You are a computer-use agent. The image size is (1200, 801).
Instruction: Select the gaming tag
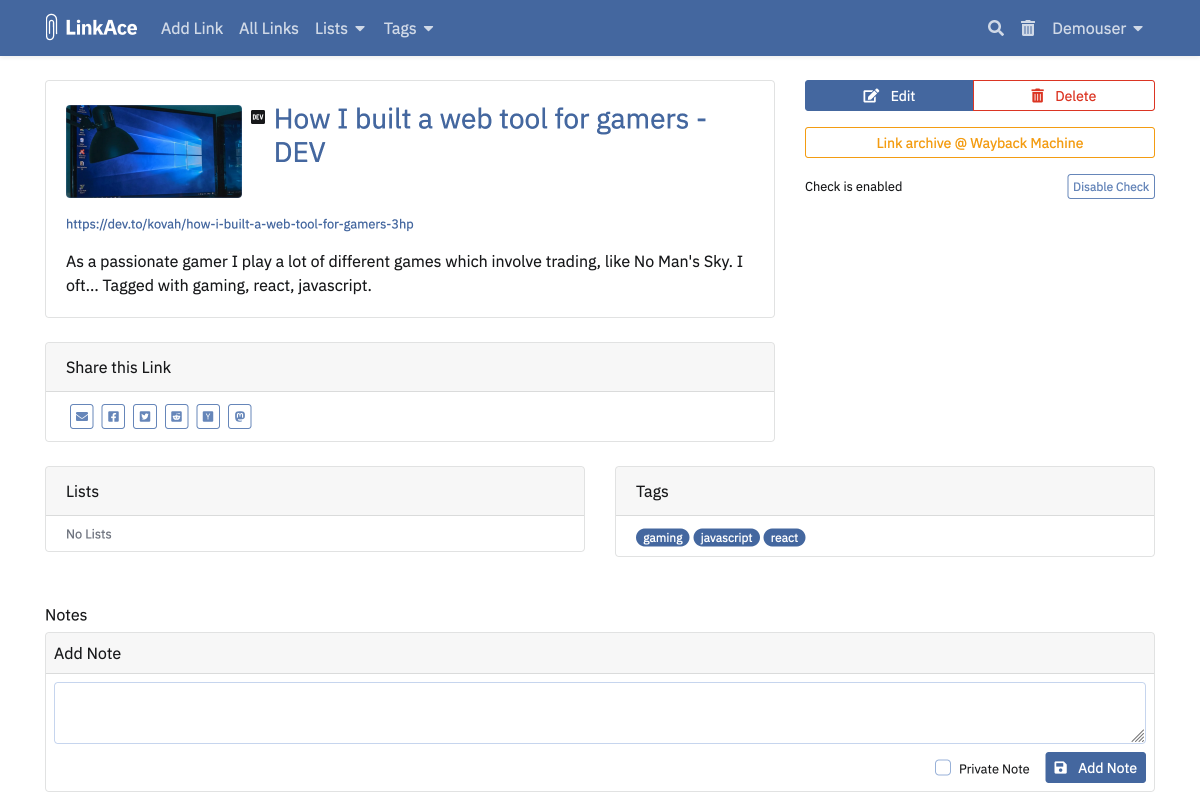[662, 537]
